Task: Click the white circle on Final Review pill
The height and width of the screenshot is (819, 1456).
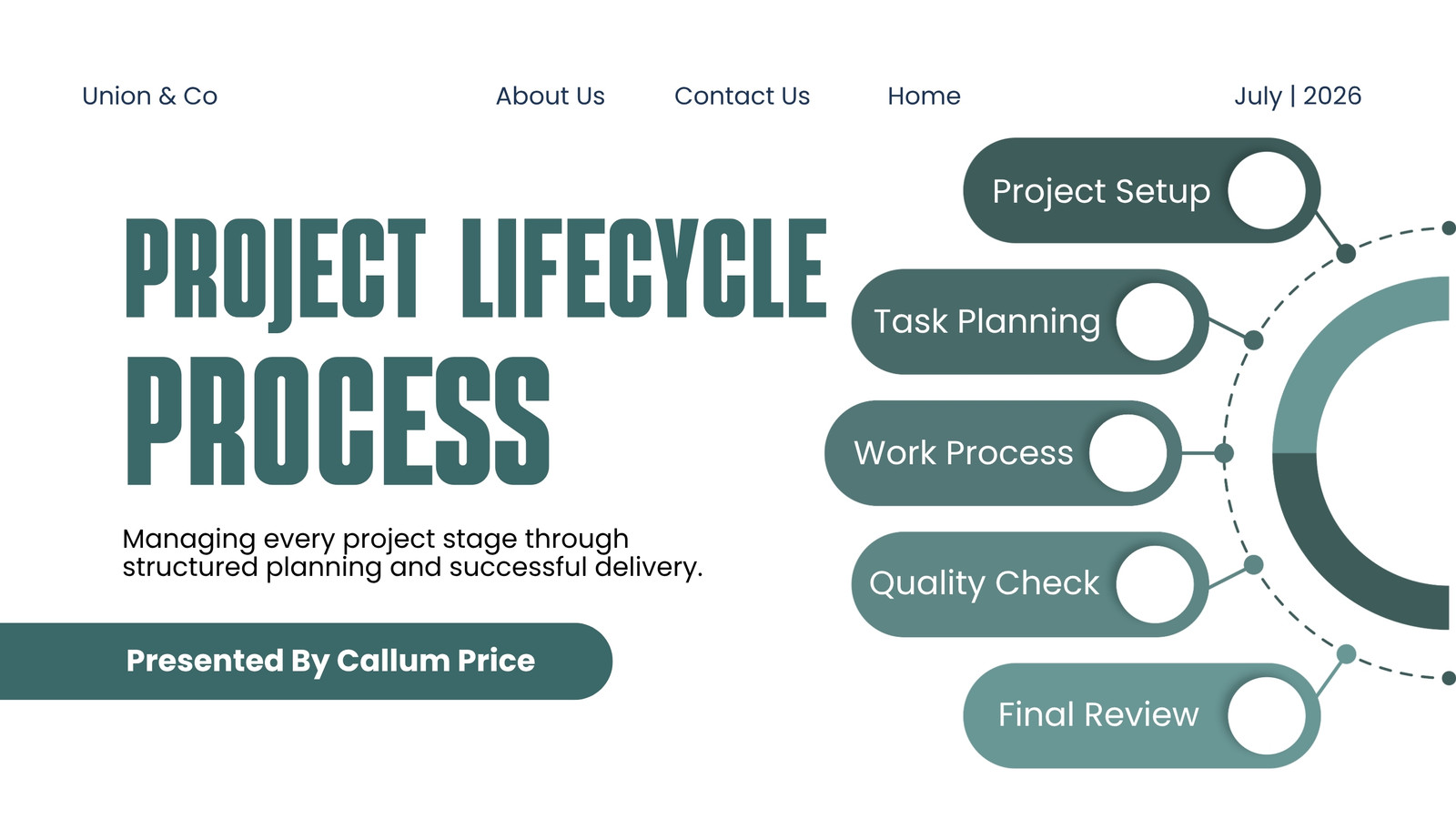Action: 1267,715
